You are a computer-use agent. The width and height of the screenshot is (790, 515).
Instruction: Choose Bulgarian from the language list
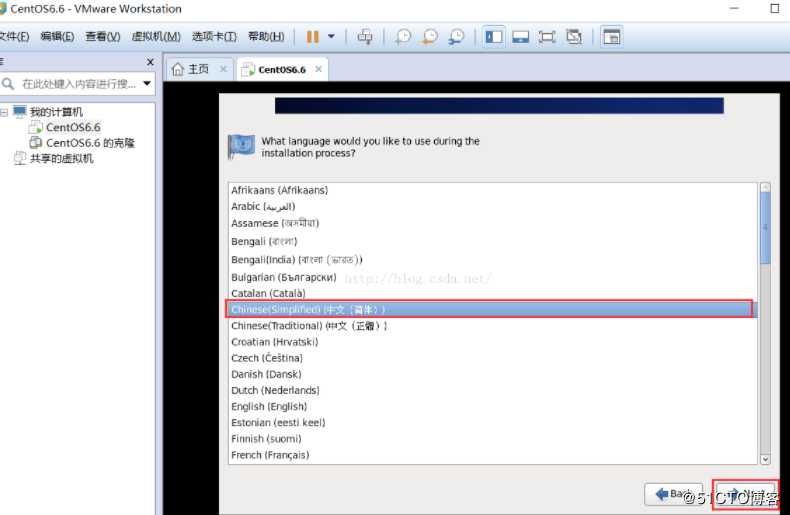point(492,277)
